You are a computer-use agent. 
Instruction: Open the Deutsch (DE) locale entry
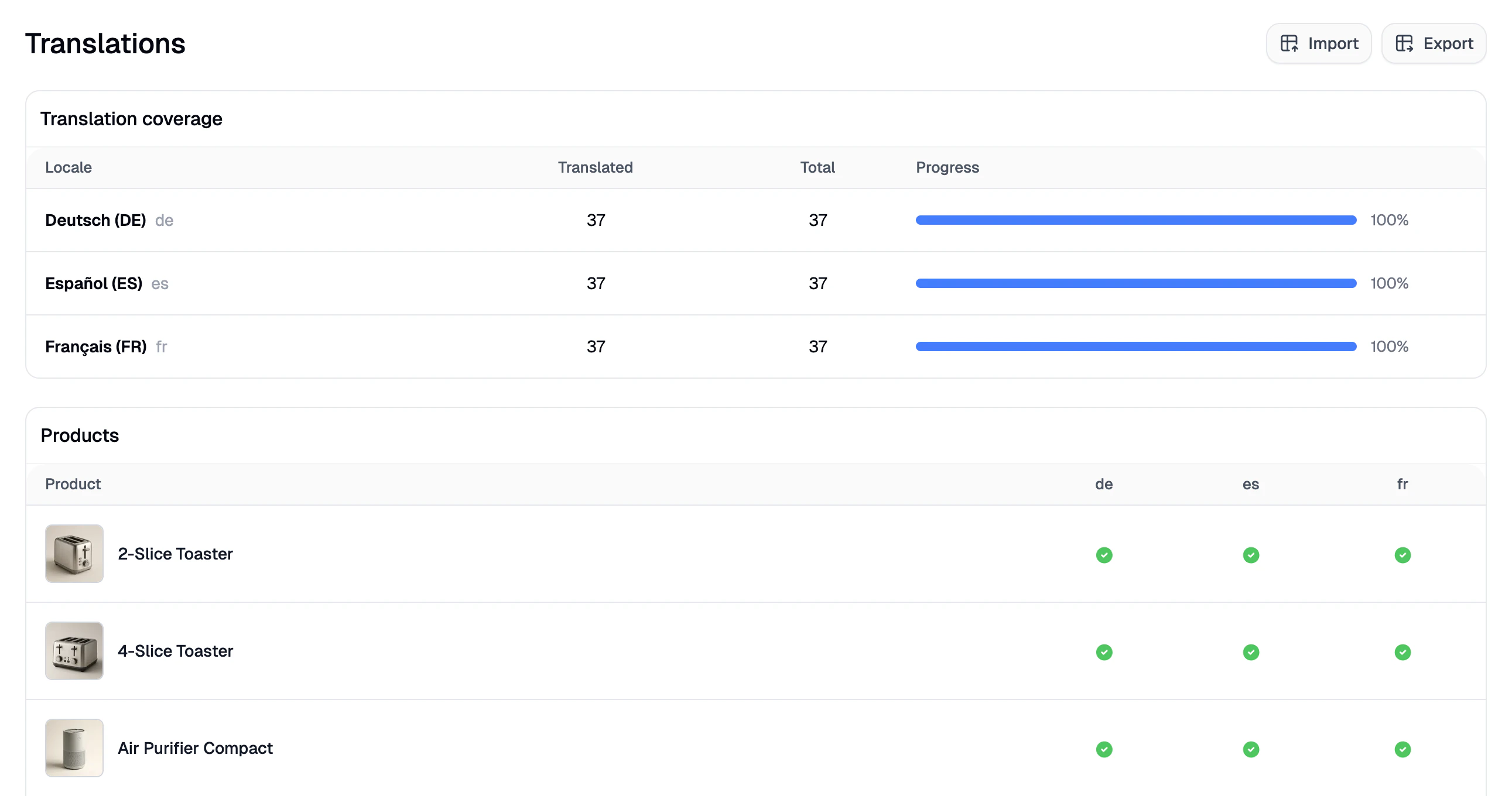click(95, 220)
